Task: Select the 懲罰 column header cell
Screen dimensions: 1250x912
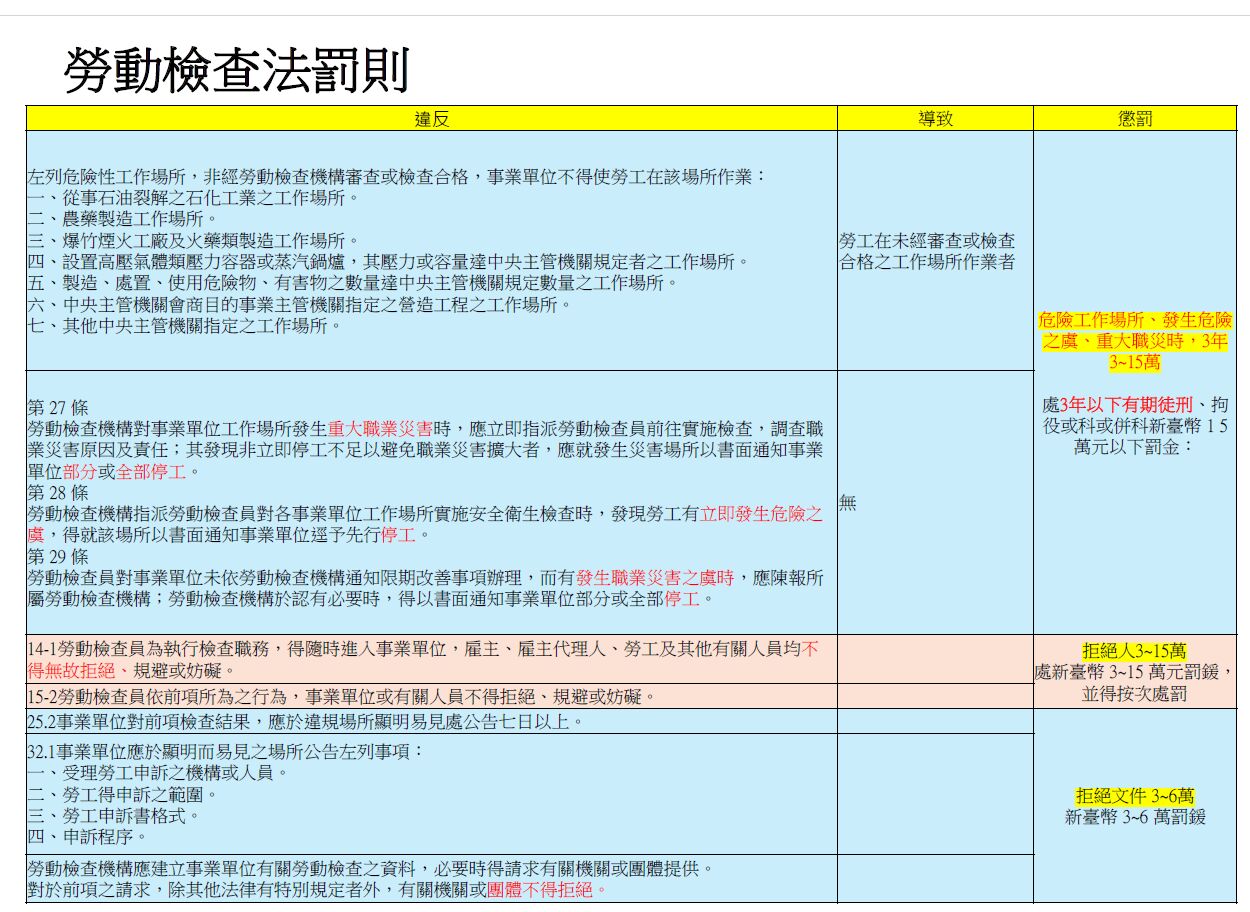Action: (x=1134, y=119)
